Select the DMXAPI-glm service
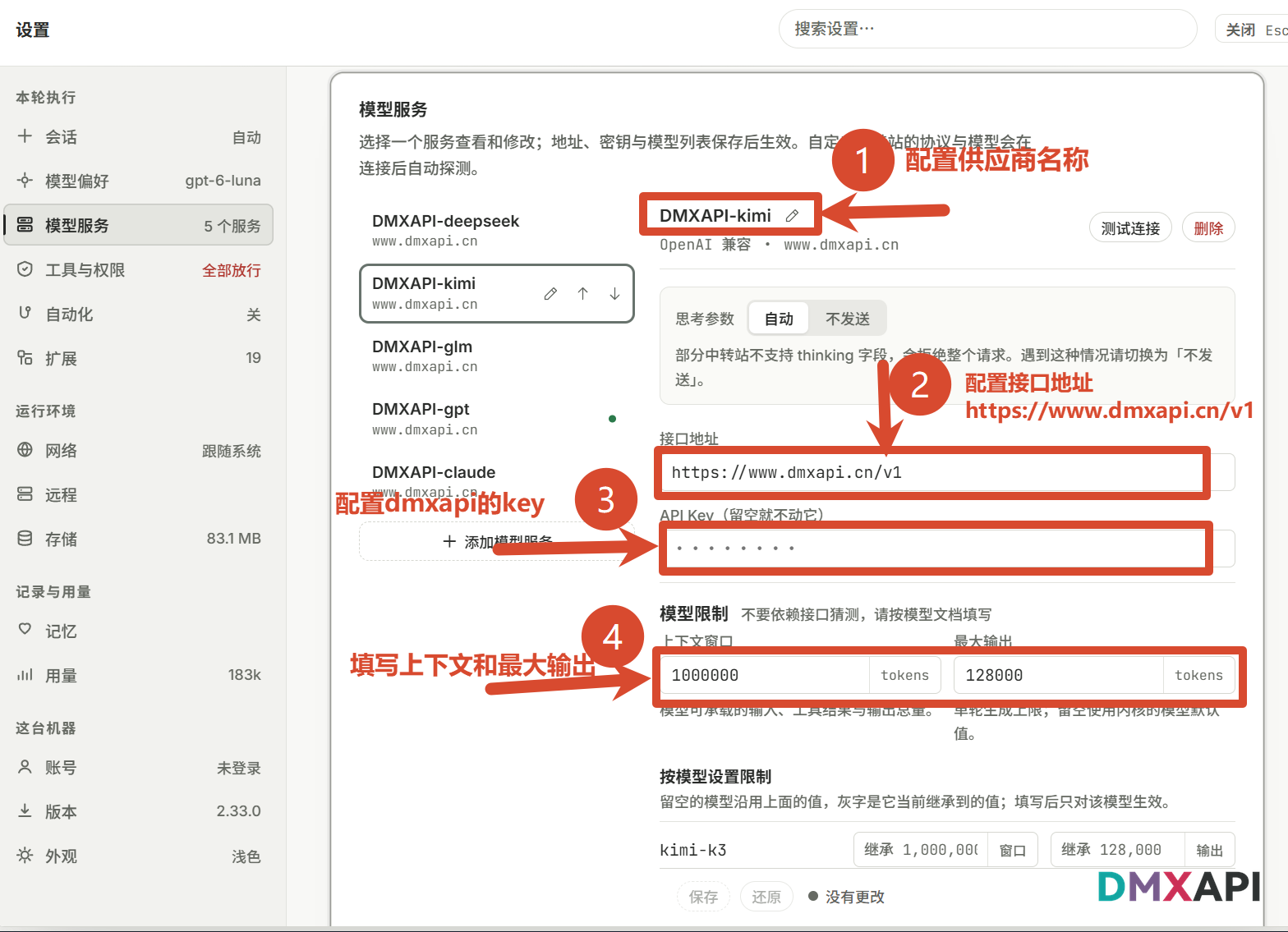 [496, 356]
